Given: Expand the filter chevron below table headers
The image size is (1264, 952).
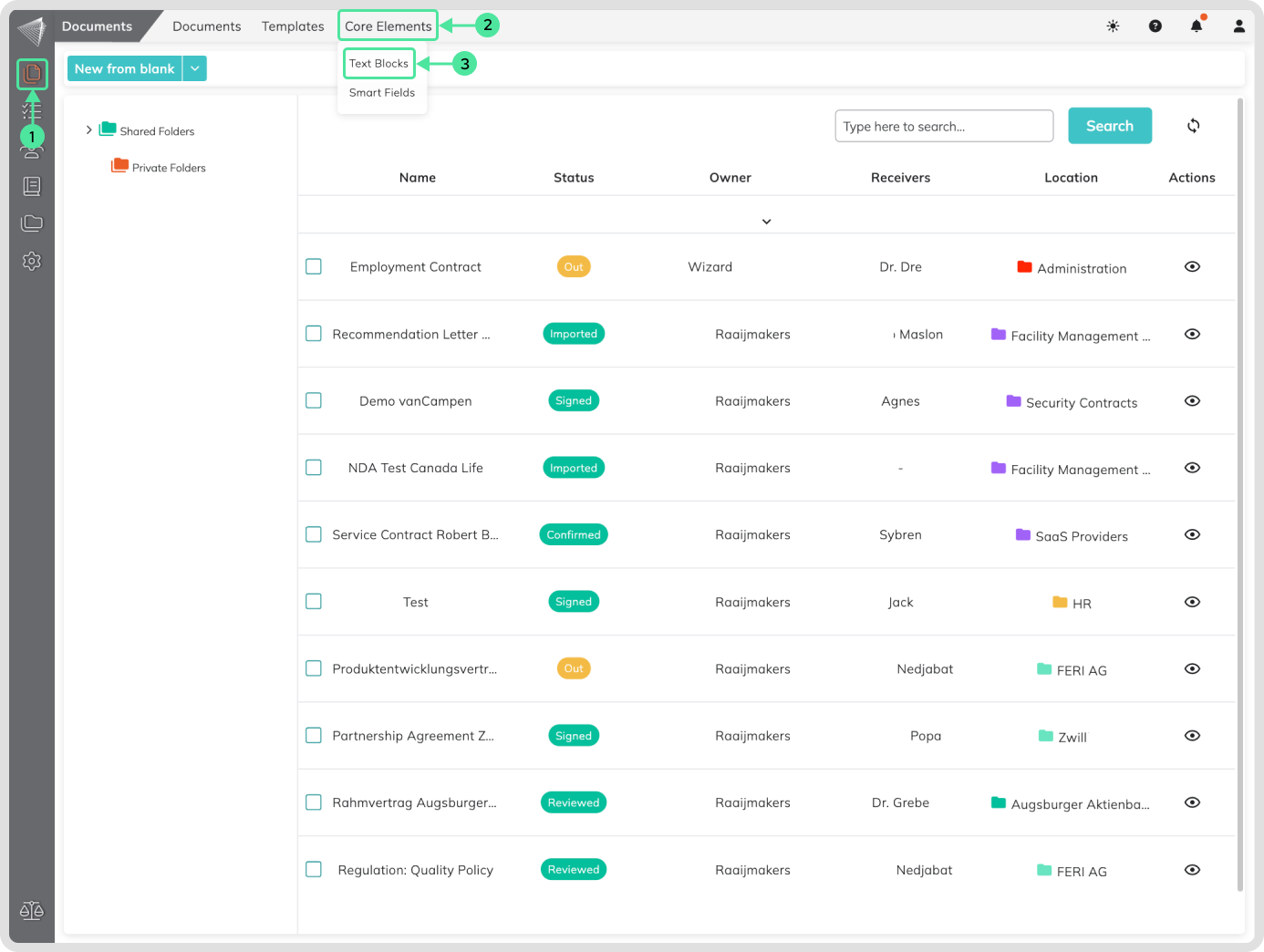Looking at the screenshot, I should (766, 222).
